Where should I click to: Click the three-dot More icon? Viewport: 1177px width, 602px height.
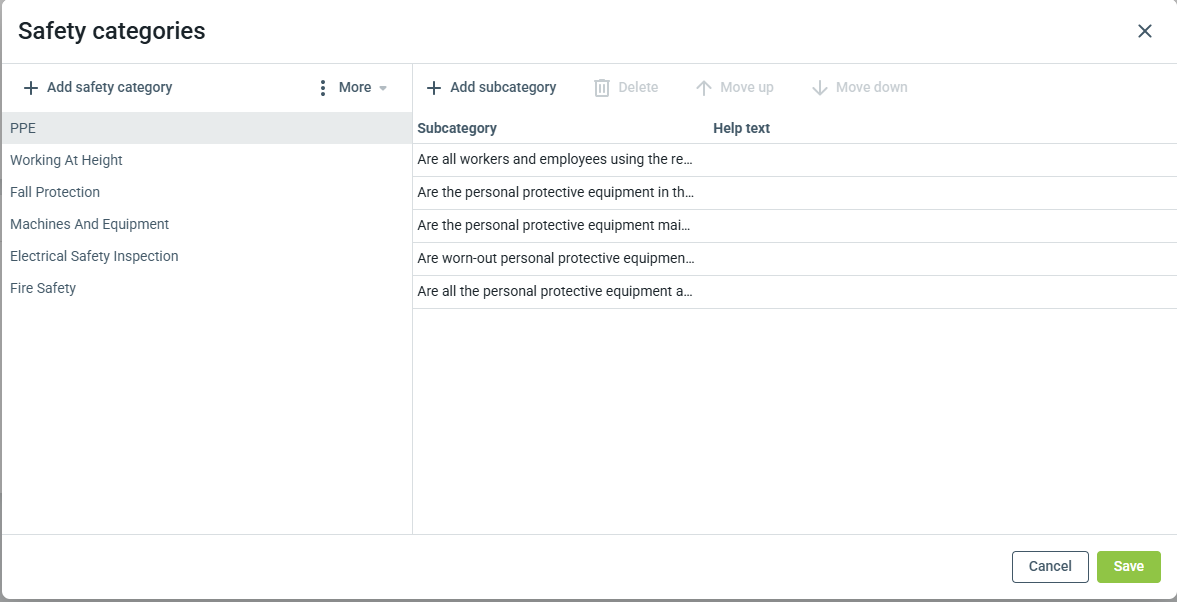click(x=322, y=88)
